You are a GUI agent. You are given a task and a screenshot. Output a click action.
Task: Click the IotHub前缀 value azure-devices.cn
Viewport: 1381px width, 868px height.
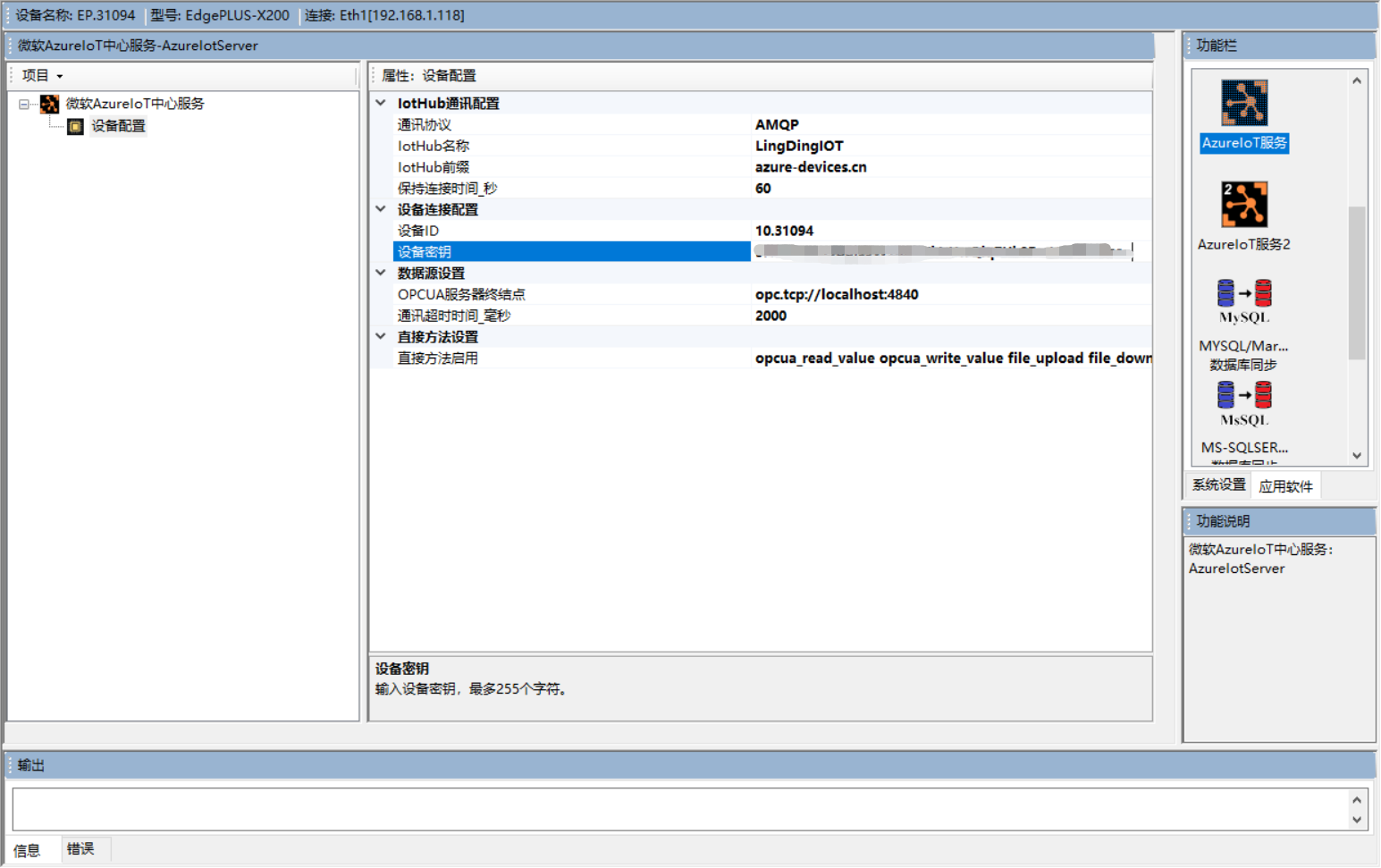[x=811, y=167]
